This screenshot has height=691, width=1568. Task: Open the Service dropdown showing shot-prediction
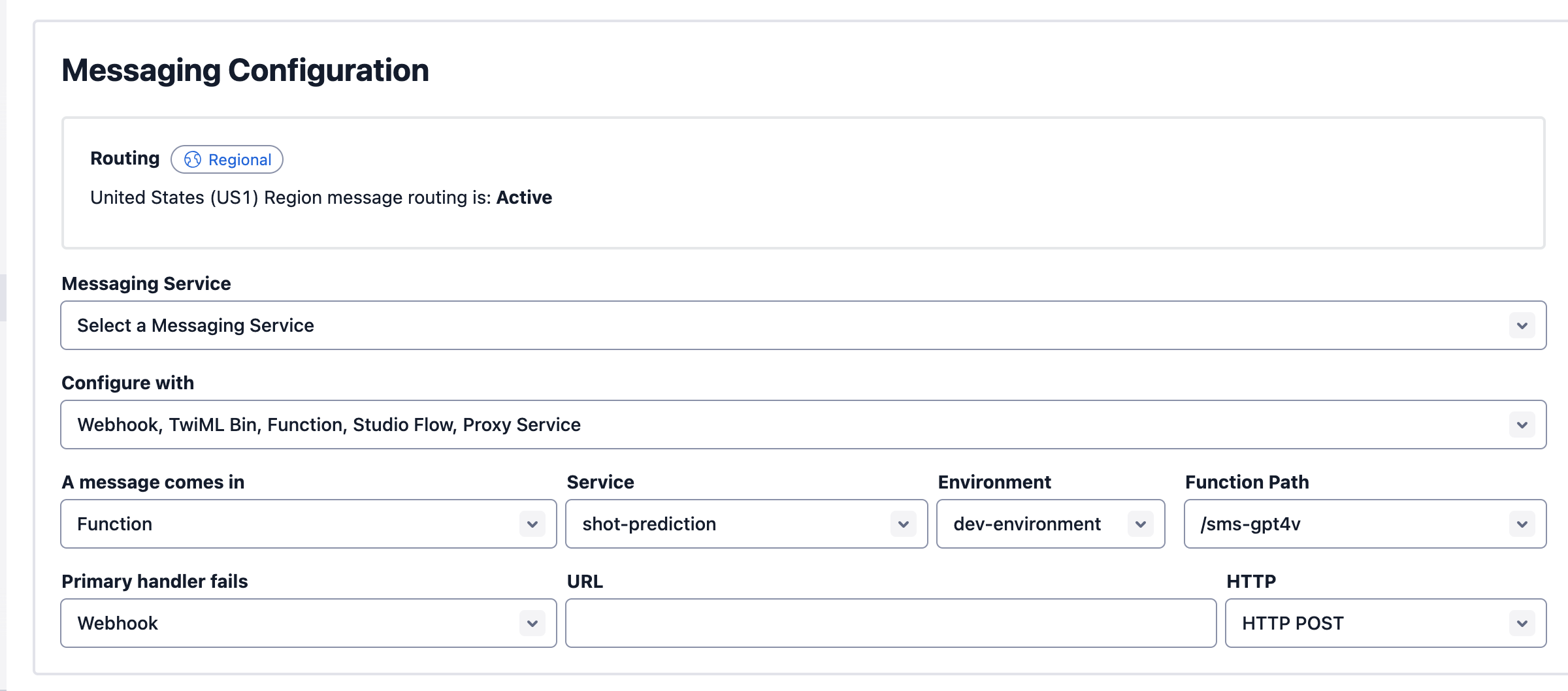(732, 524)
